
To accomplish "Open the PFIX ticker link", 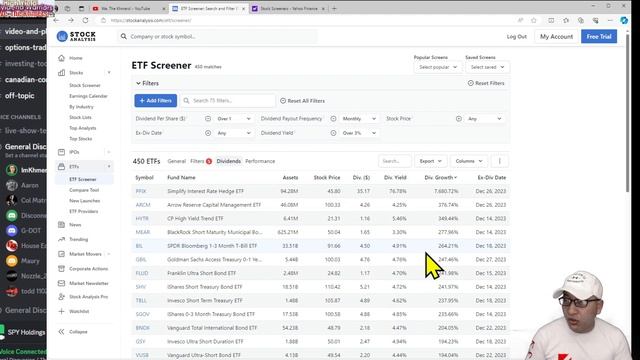I will tap(141, 191).
